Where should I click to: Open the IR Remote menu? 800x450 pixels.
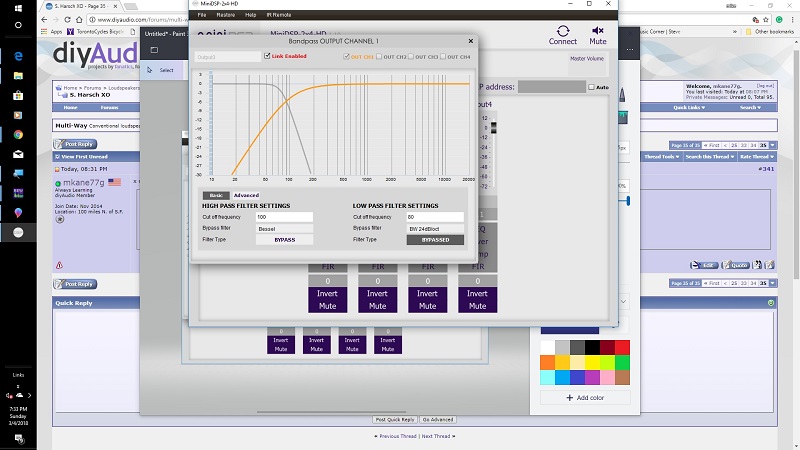[279, 15]
